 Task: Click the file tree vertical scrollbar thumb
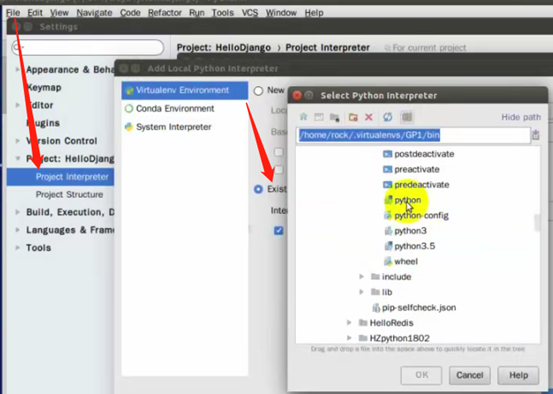(x=537, y=223)
